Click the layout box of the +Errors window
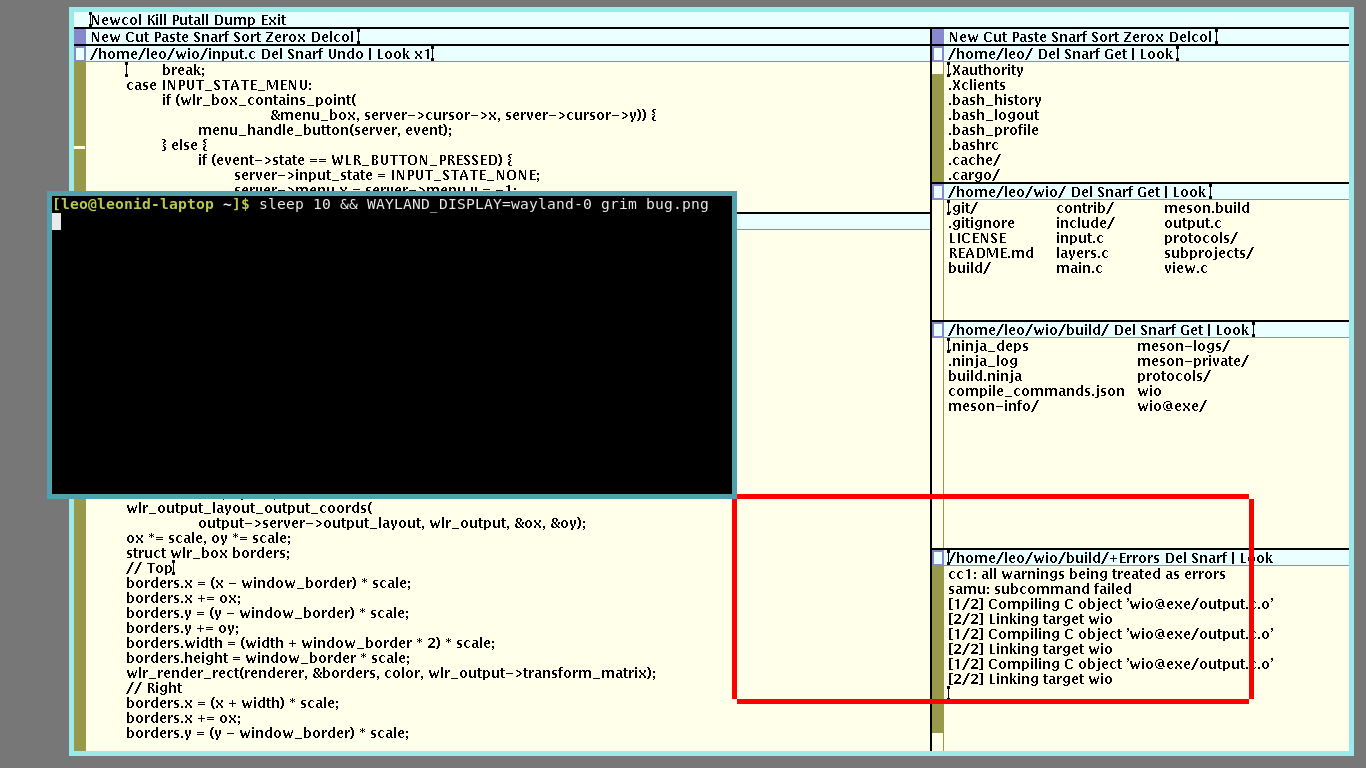Viewport: 1366px width, 768px height. [x=937, y=558]
